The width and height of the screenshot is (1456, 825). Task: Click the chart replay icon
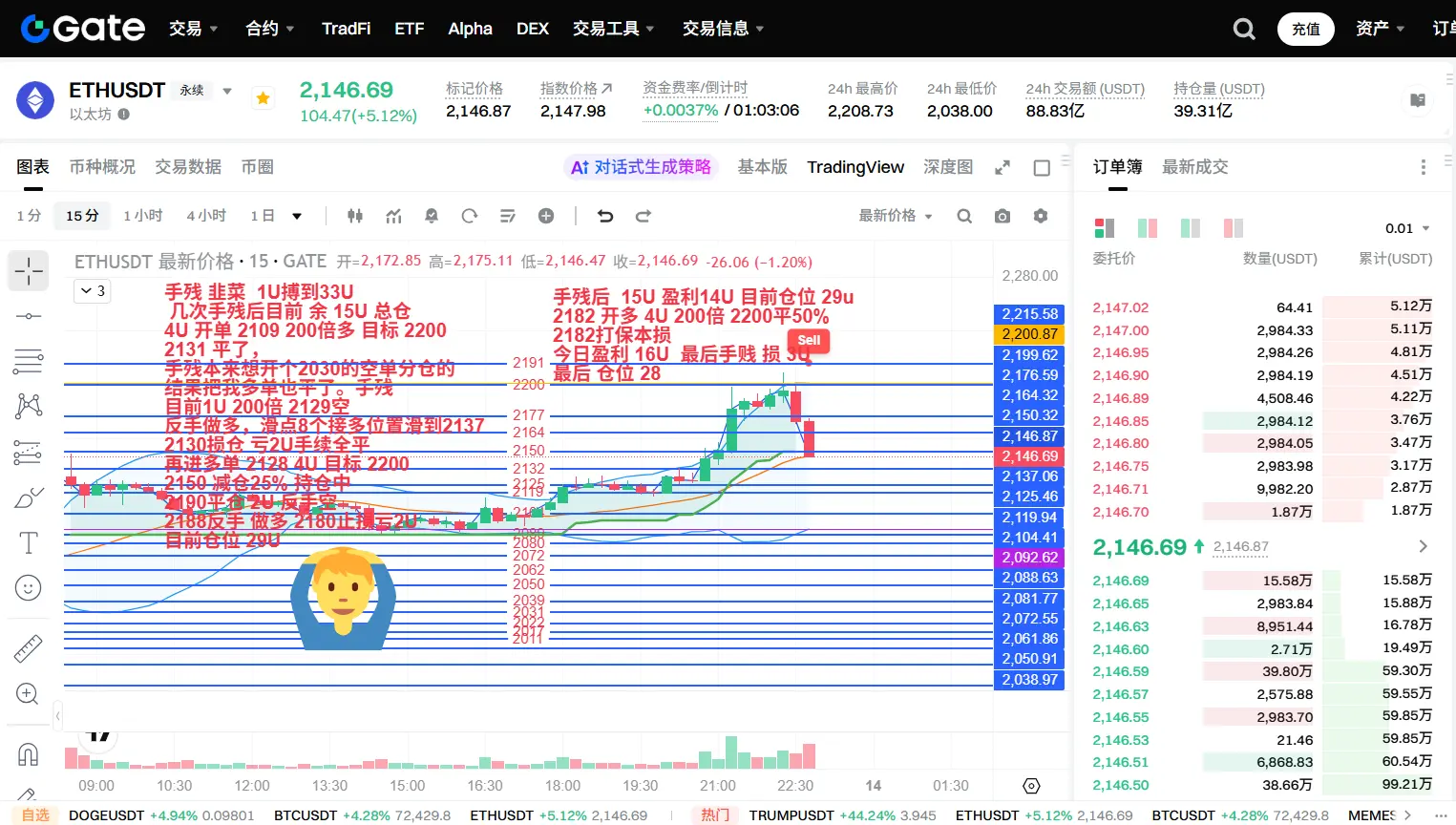[470, 216]
